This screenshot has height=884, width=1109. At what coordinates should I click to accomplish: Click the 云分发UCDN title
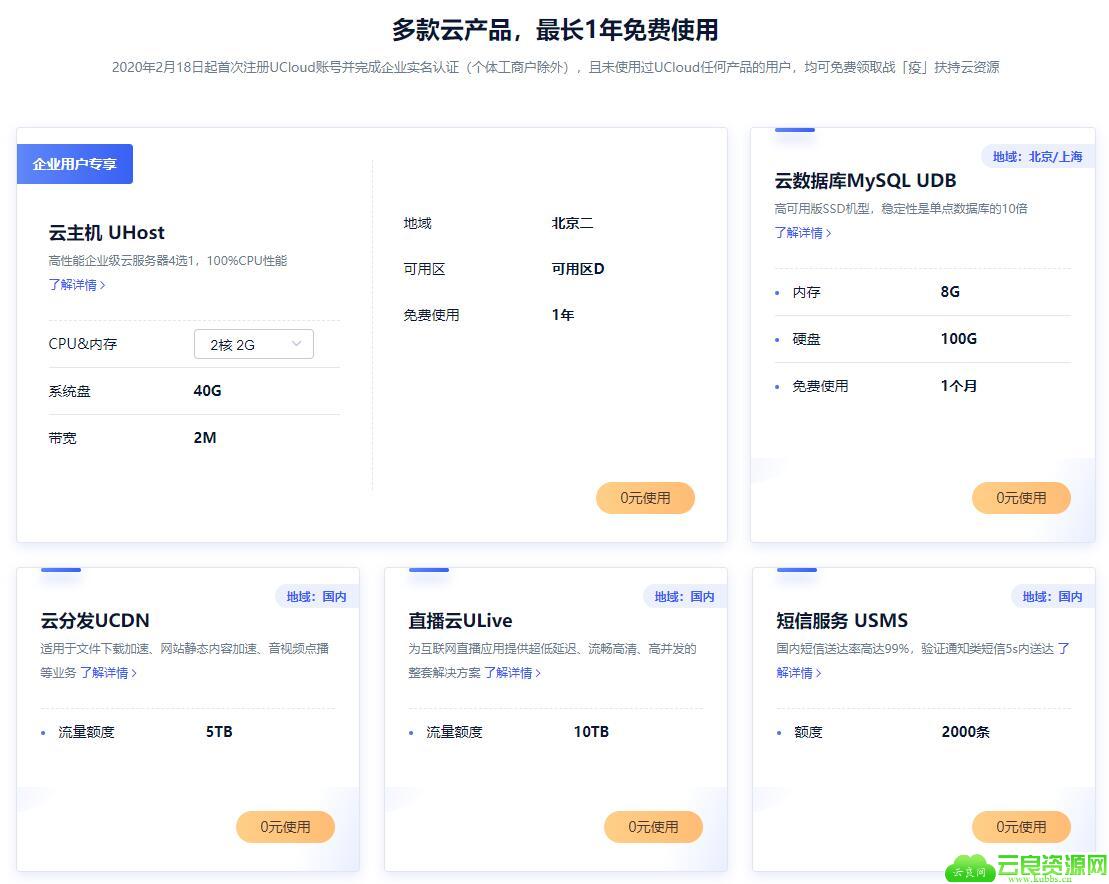(95, 621)
